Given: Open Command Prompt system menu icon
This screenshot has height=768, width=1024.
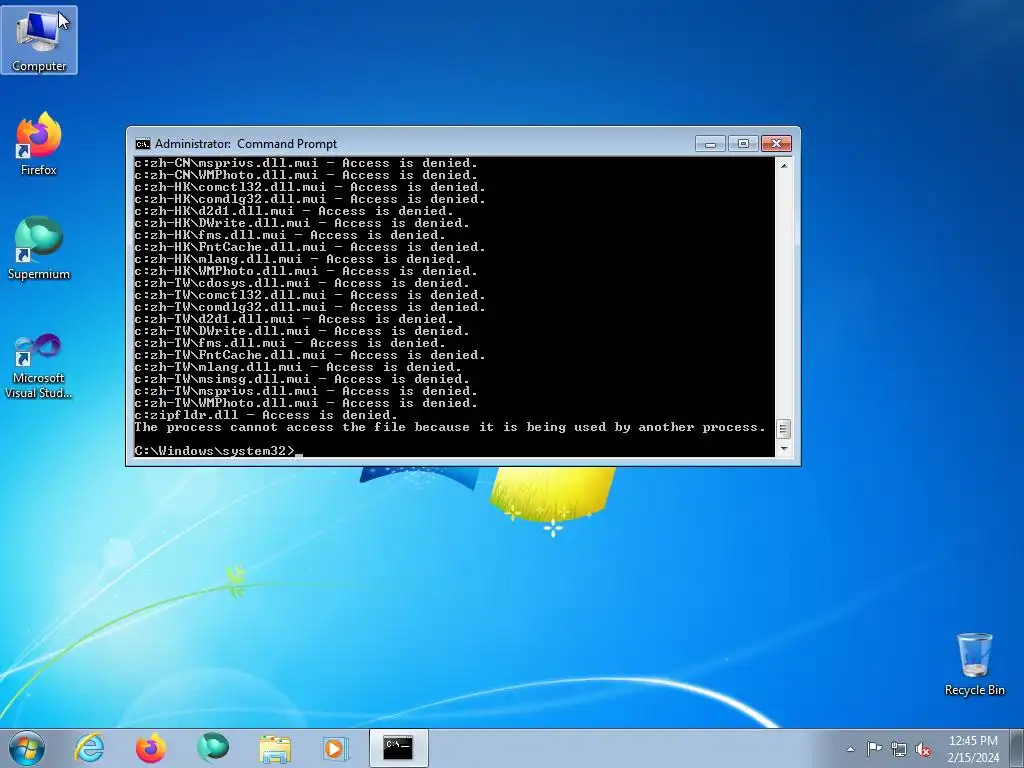Looking at the screenshot, I should 142,144.
